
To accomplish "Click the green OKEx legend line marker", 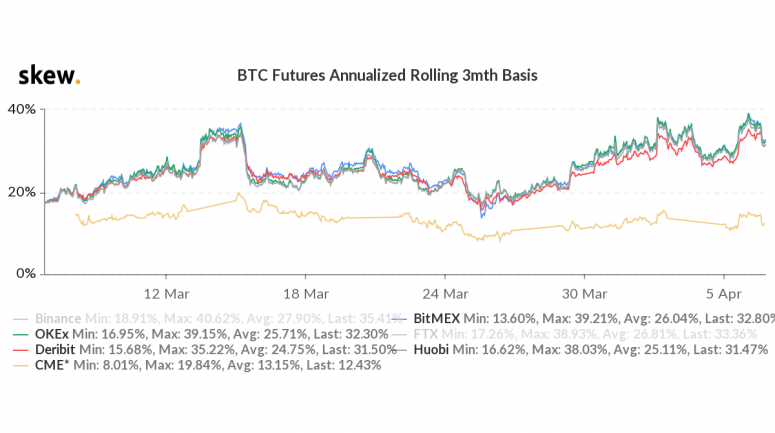I will [x=18, y=335].
